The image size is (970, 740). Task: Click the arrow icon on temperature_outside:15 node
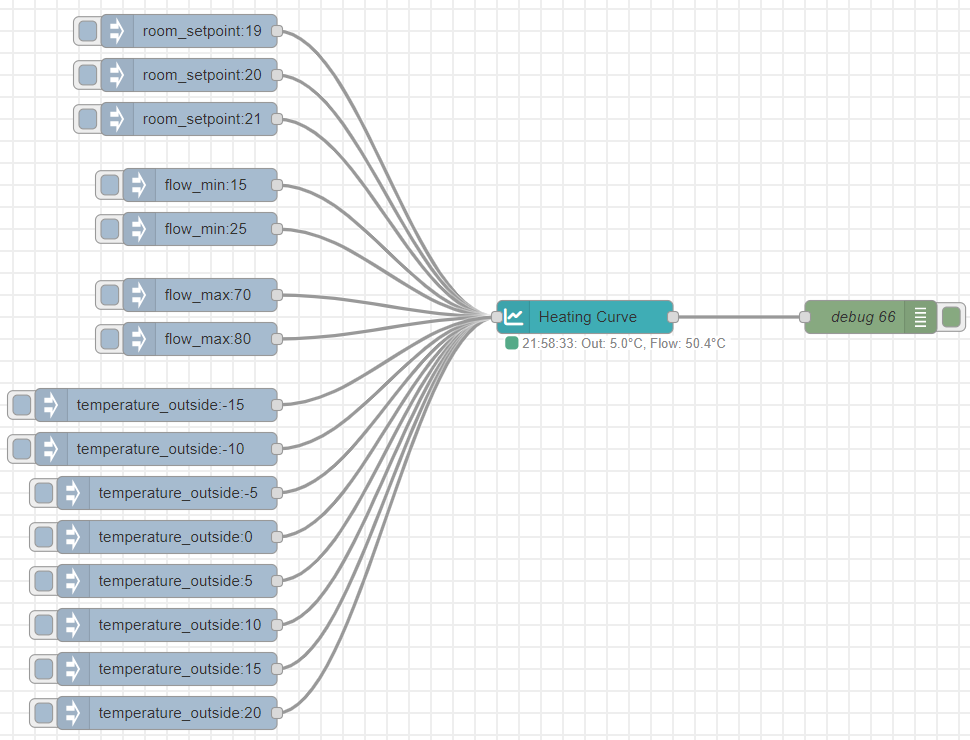[73, 669]
